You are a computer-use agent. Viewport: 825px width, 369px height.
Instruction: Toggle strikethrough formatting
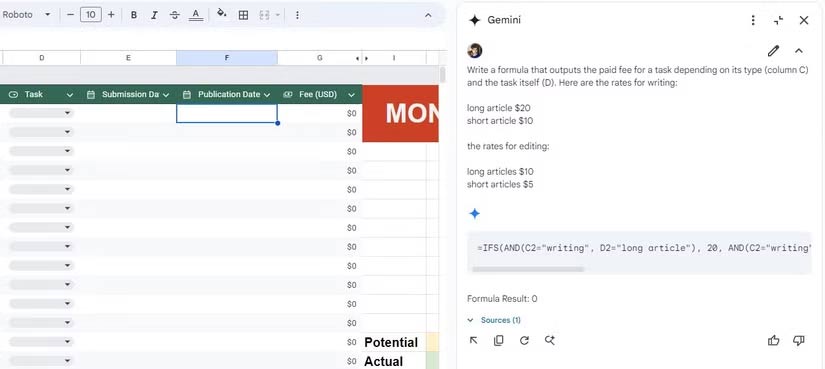coord(175,15)
